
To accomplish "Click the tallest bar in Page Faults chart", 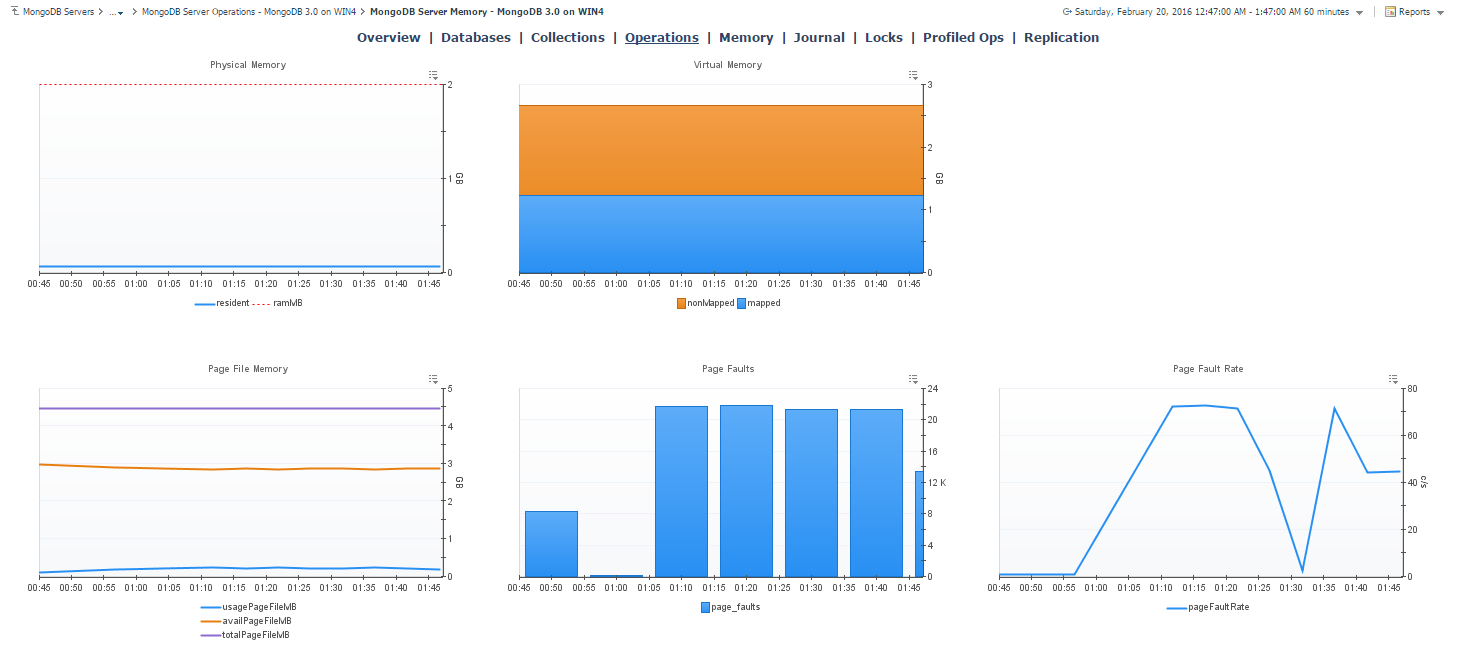I will (x=746, y=490).
